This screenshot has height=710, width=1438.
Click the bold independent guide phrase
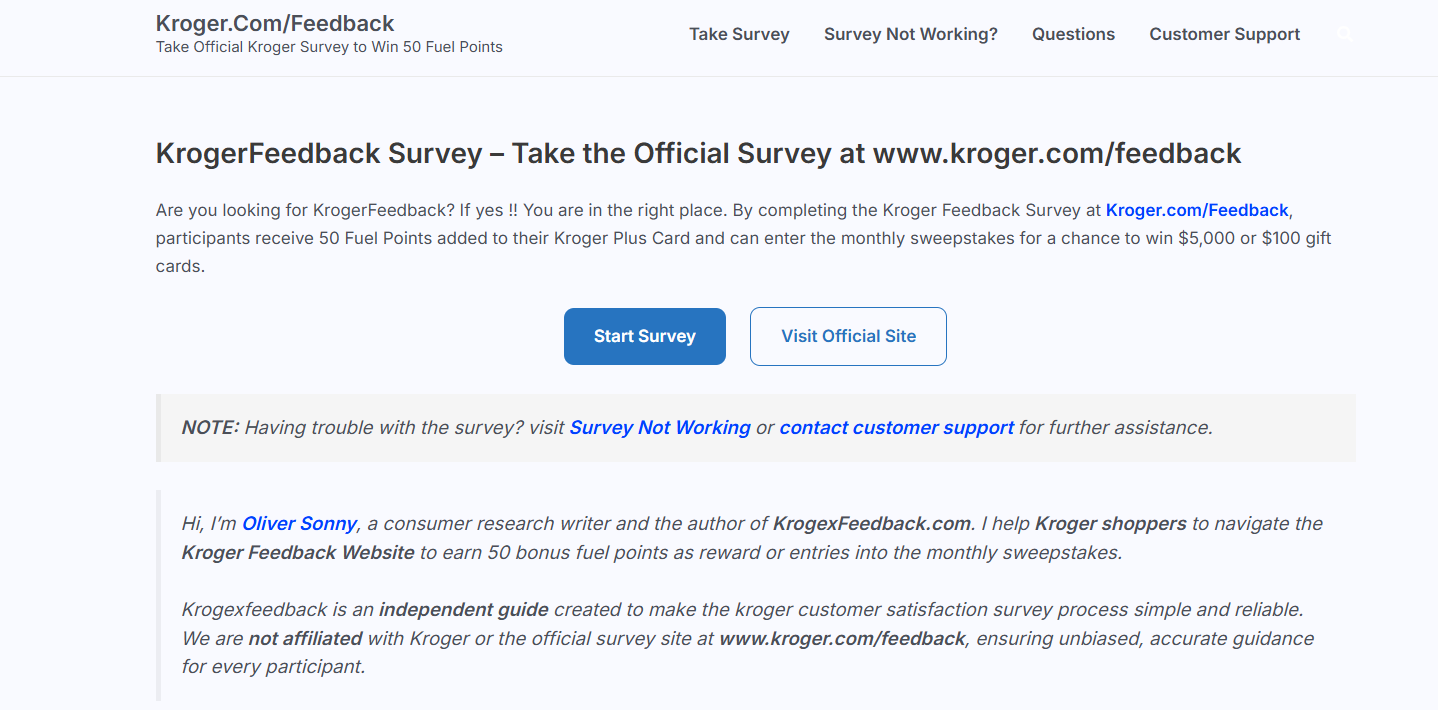point(463,609)
